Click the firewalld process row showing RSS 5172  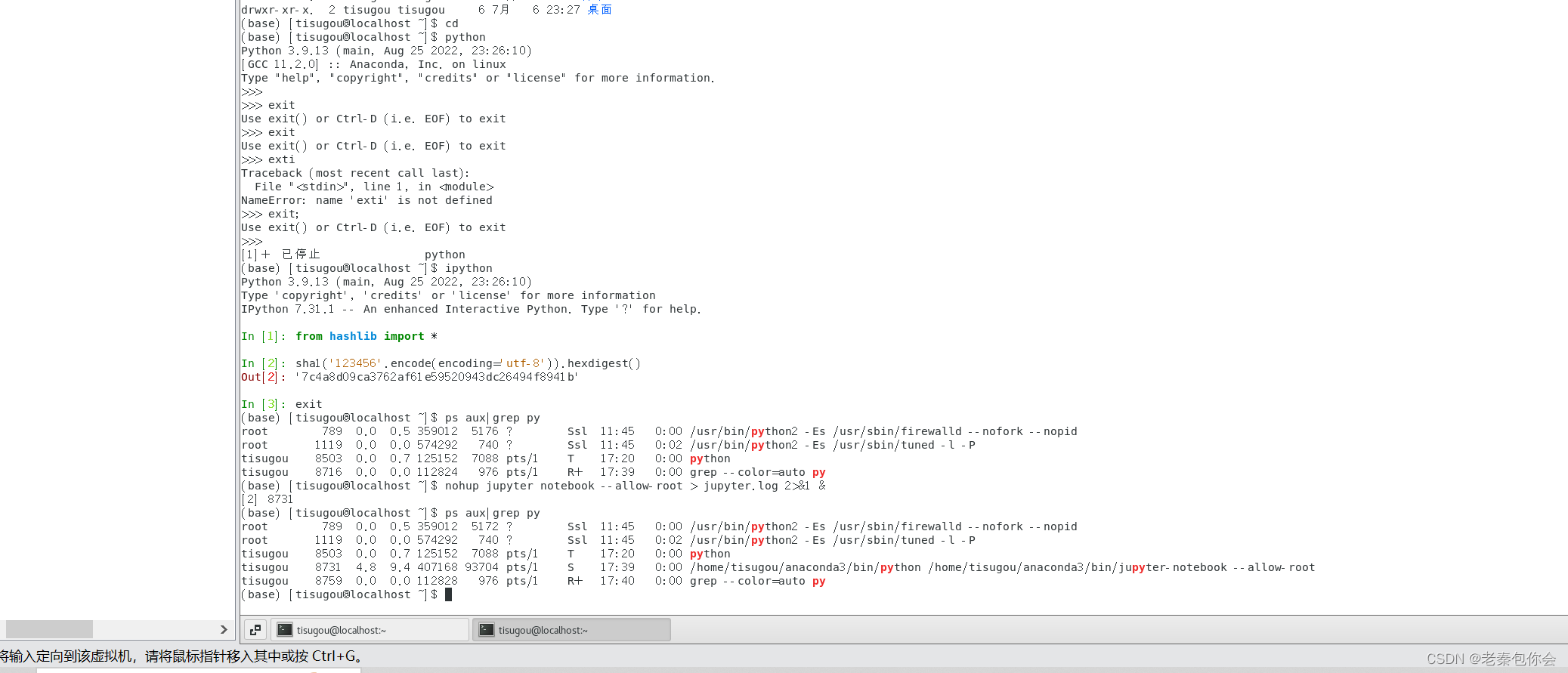tap(659, 526)
